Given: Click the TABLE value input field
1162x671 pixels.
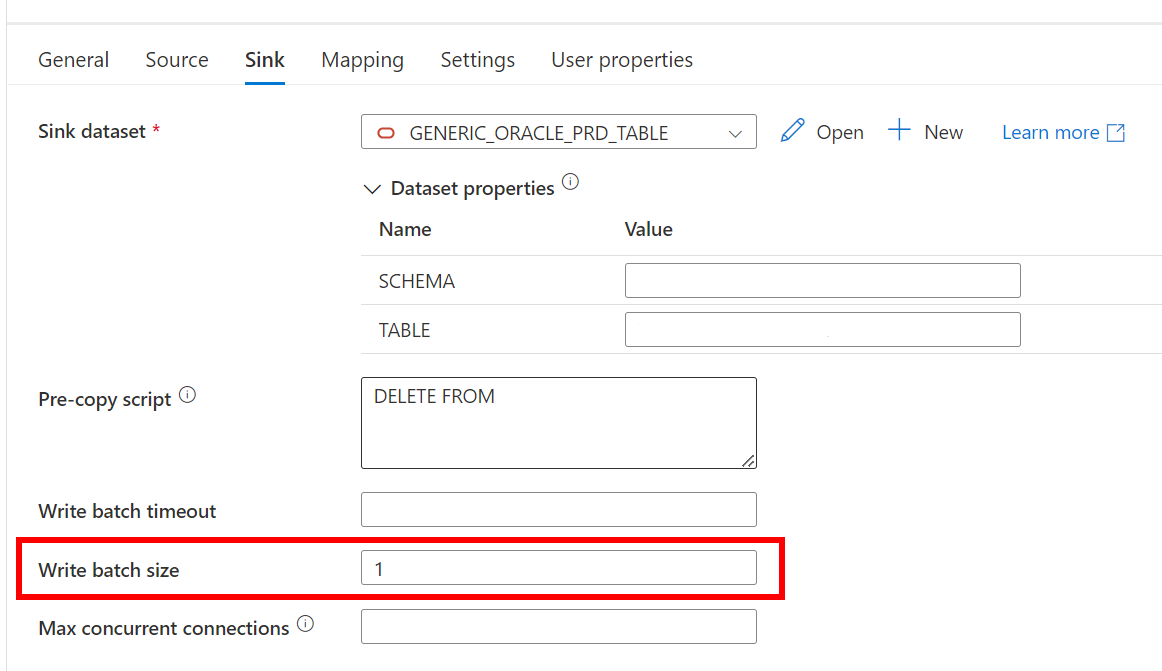Looking at the screenshot, I should pos(823,329).
